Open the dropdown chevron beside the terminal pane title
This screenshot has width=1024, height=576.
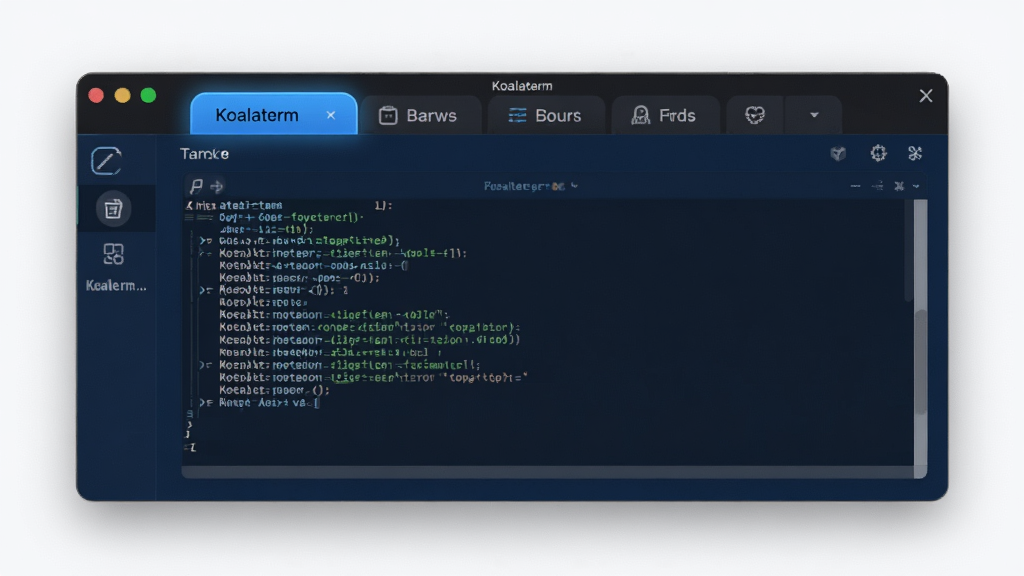tap(575, 186)
